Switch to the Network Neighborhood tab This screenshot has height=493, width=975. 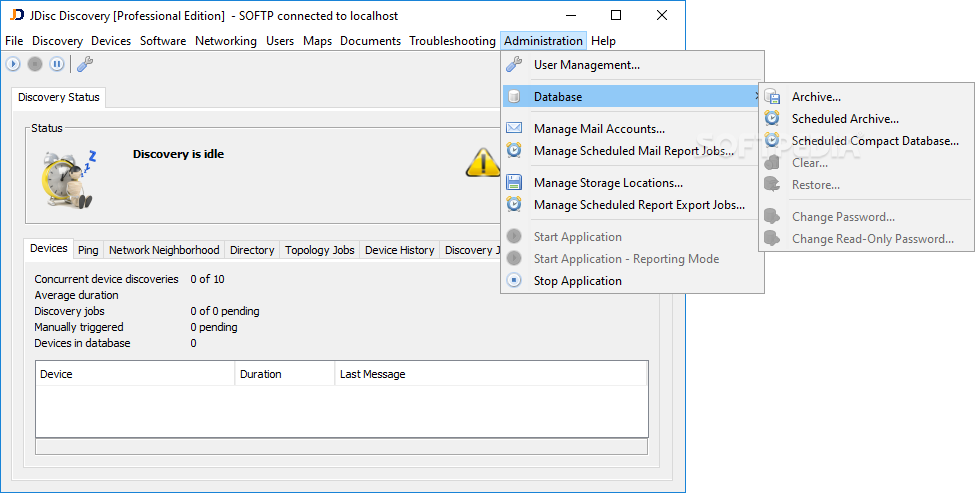click(x=164, y=250)
